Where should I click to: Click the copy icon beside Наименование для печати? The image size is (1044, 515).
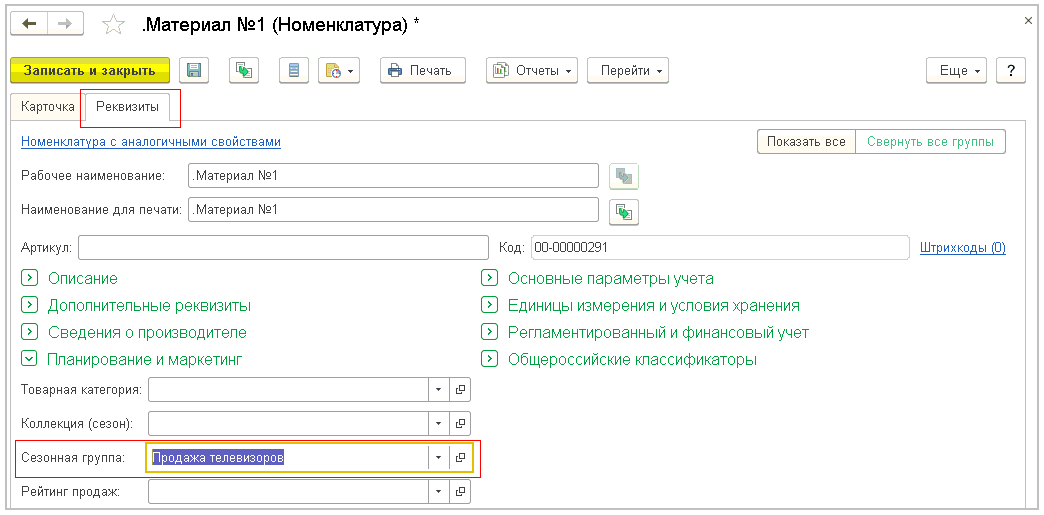[x=624, y=211]
